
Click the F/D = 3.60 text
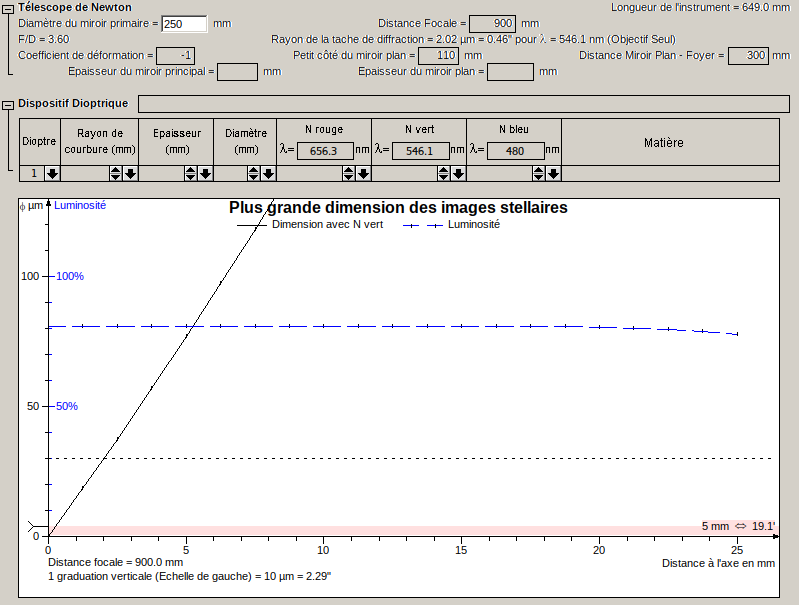tap(44, 39)
